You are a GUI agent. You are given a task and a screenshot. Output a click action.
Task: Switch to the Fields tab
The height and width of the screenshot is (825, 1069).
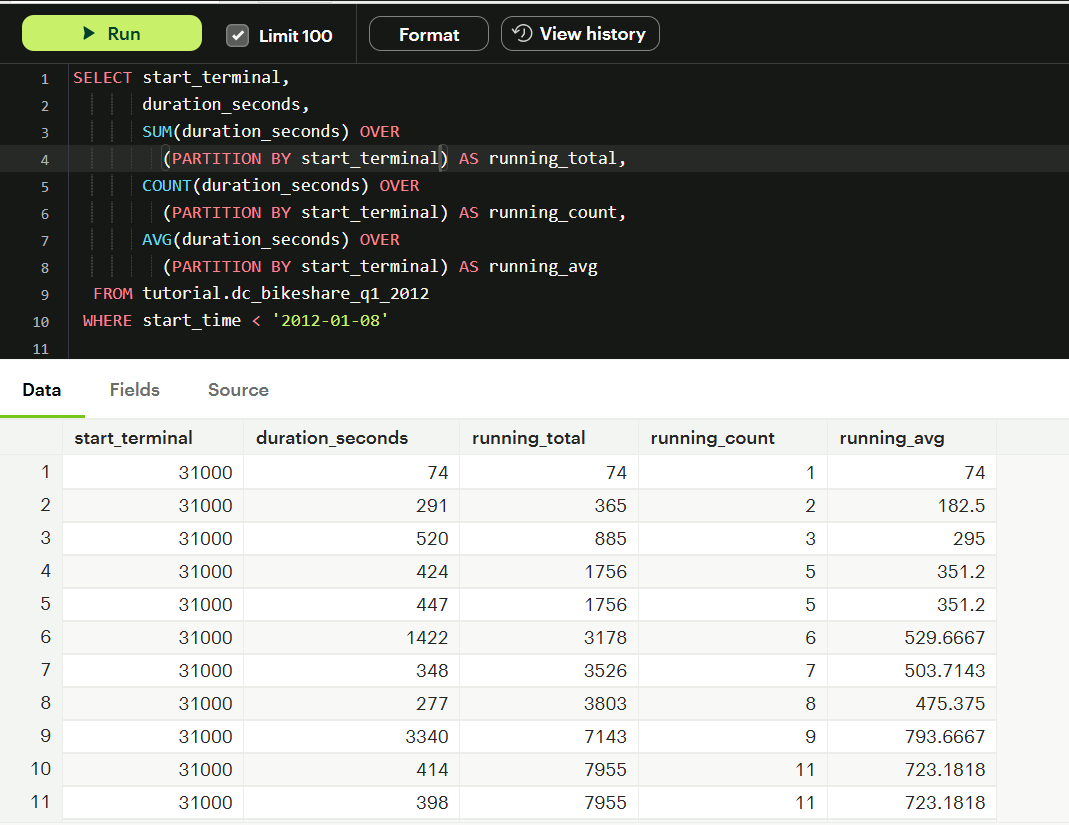pyautogui.click(x=134, y=389)
